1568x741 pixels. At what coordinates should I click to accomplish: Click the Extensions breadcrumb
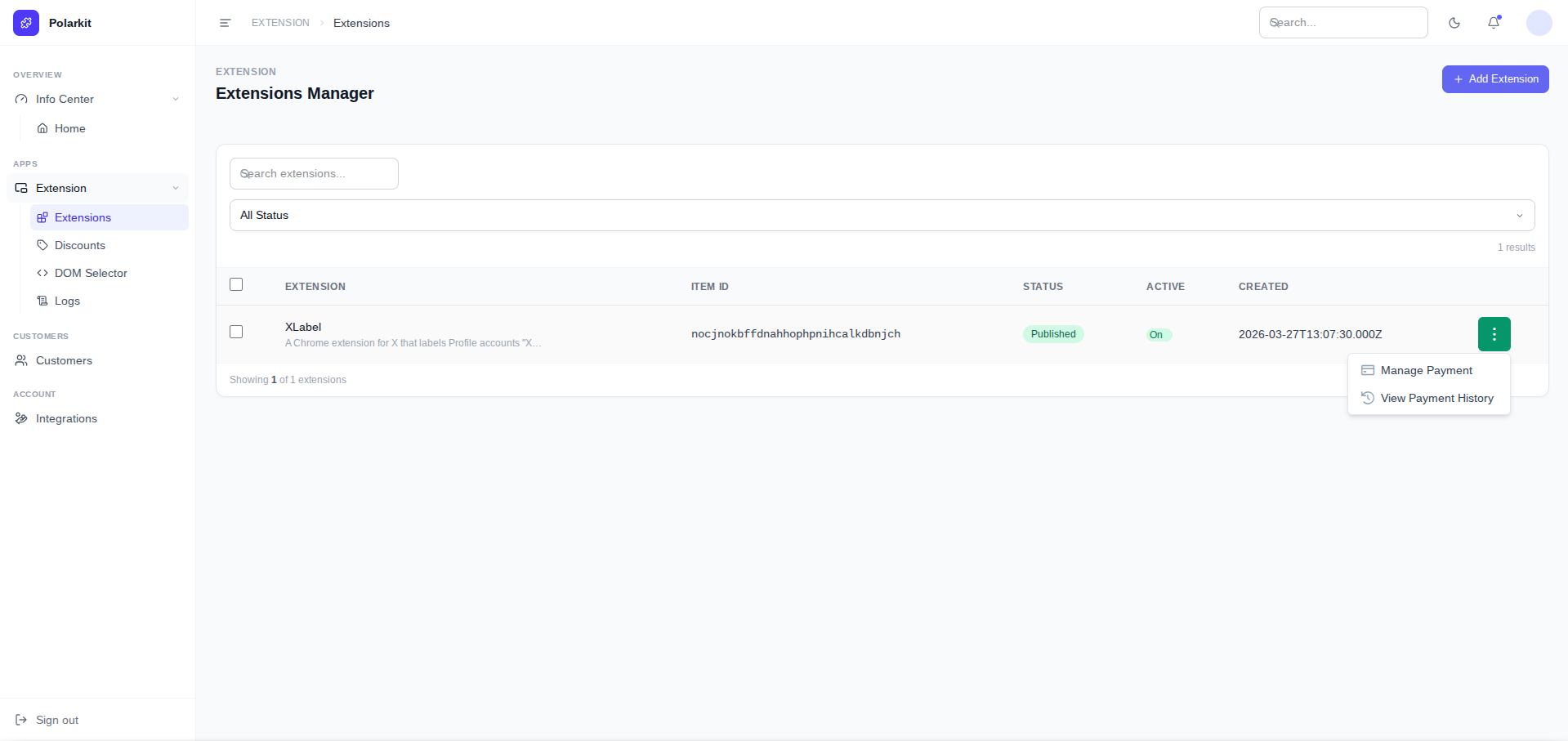tap(361, 23)
